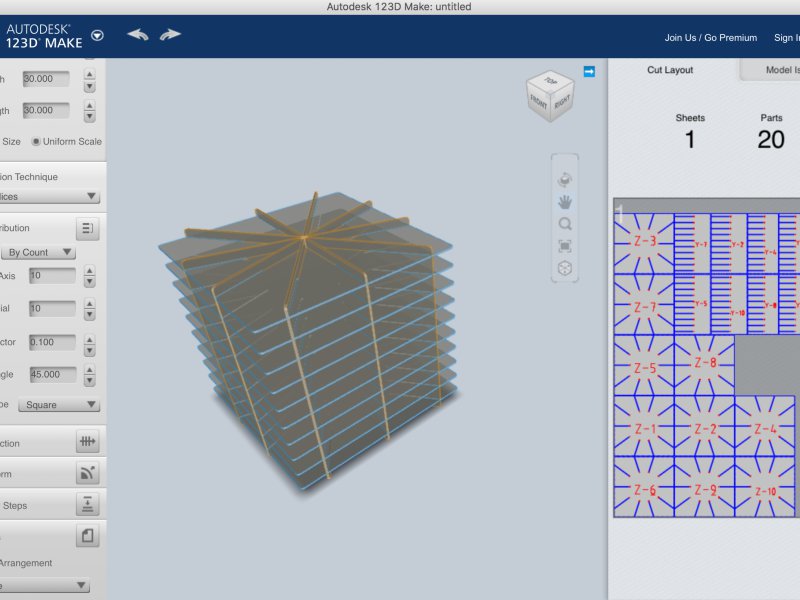Click the 3D sliced cube model in viewport
Viewport: 800px width, 600px height.
306,342
